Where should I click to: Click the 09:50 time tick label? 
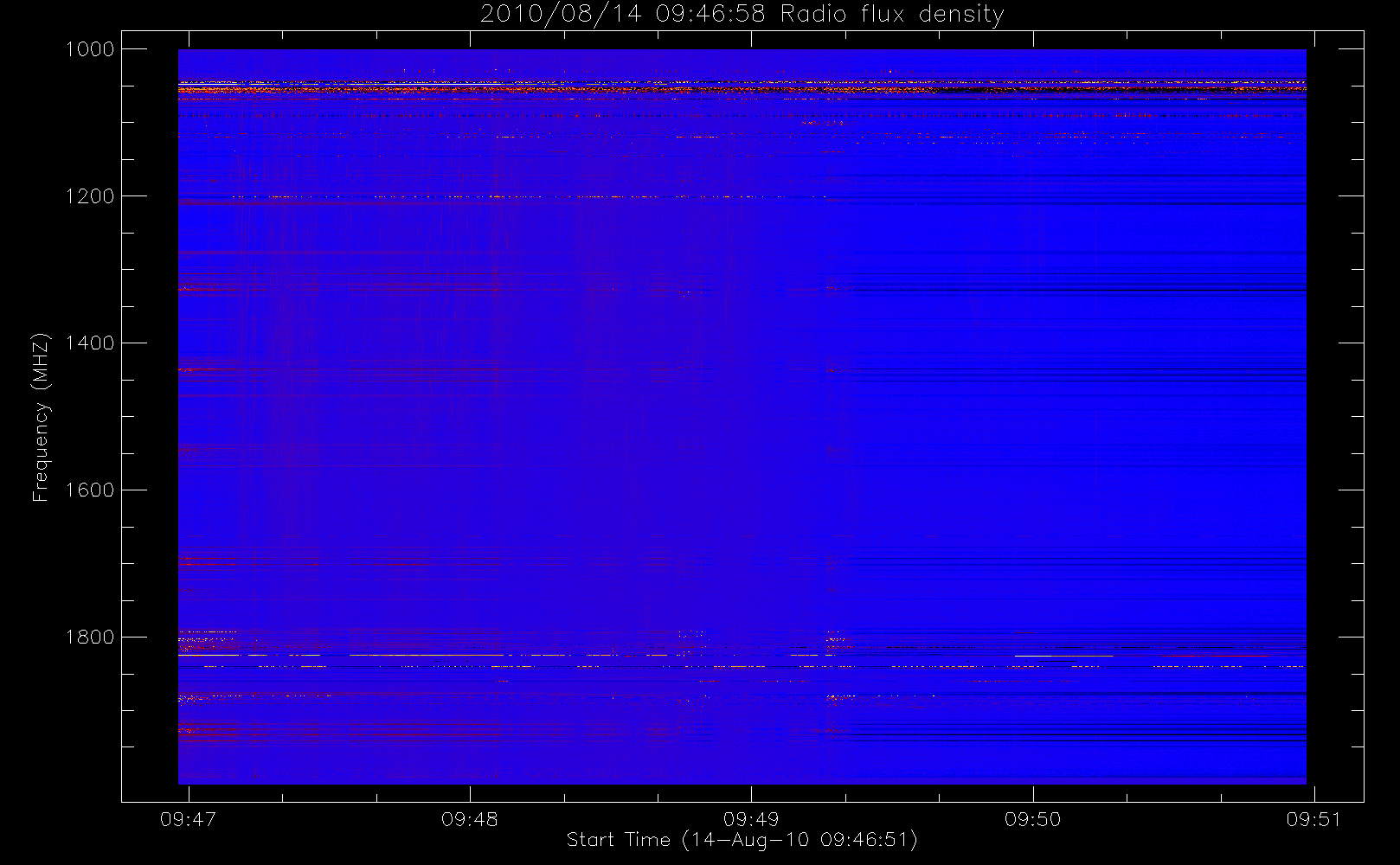[1032, 819]
